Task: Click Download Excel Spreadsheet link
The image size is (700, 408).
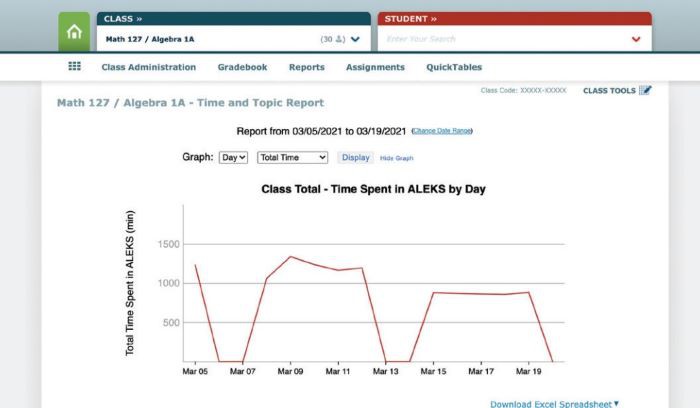Action: tap(554, 403)
